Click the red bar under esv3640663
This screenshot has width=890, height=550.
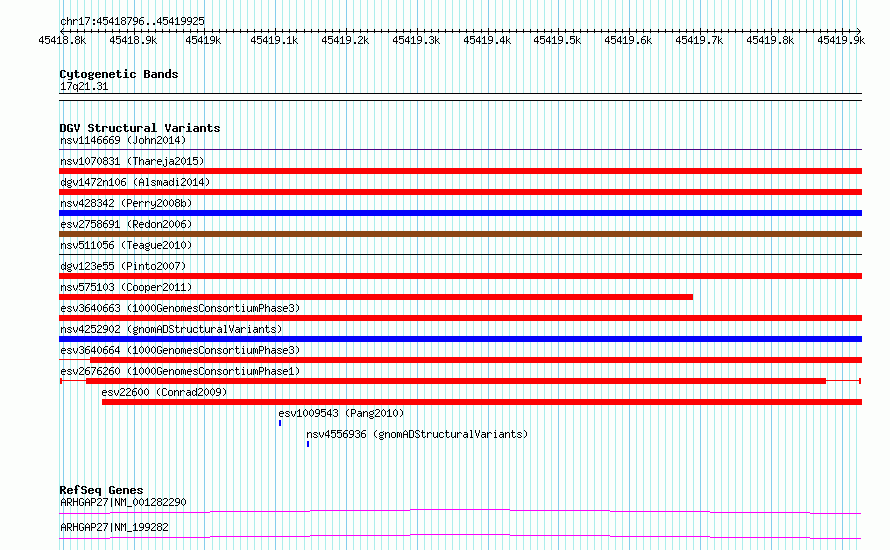460,318
